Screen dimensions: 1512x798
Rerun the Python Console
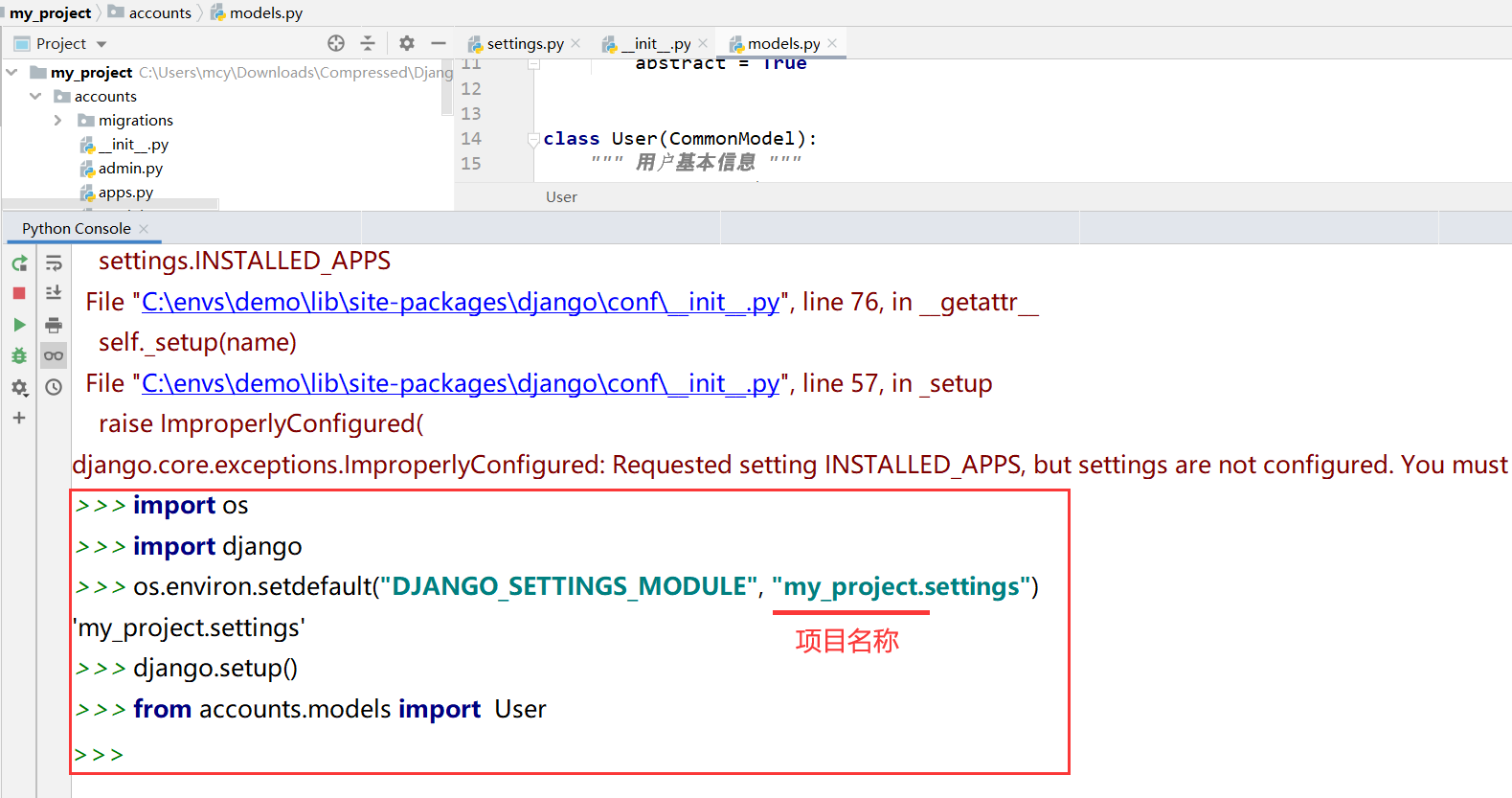click(19, 262)
